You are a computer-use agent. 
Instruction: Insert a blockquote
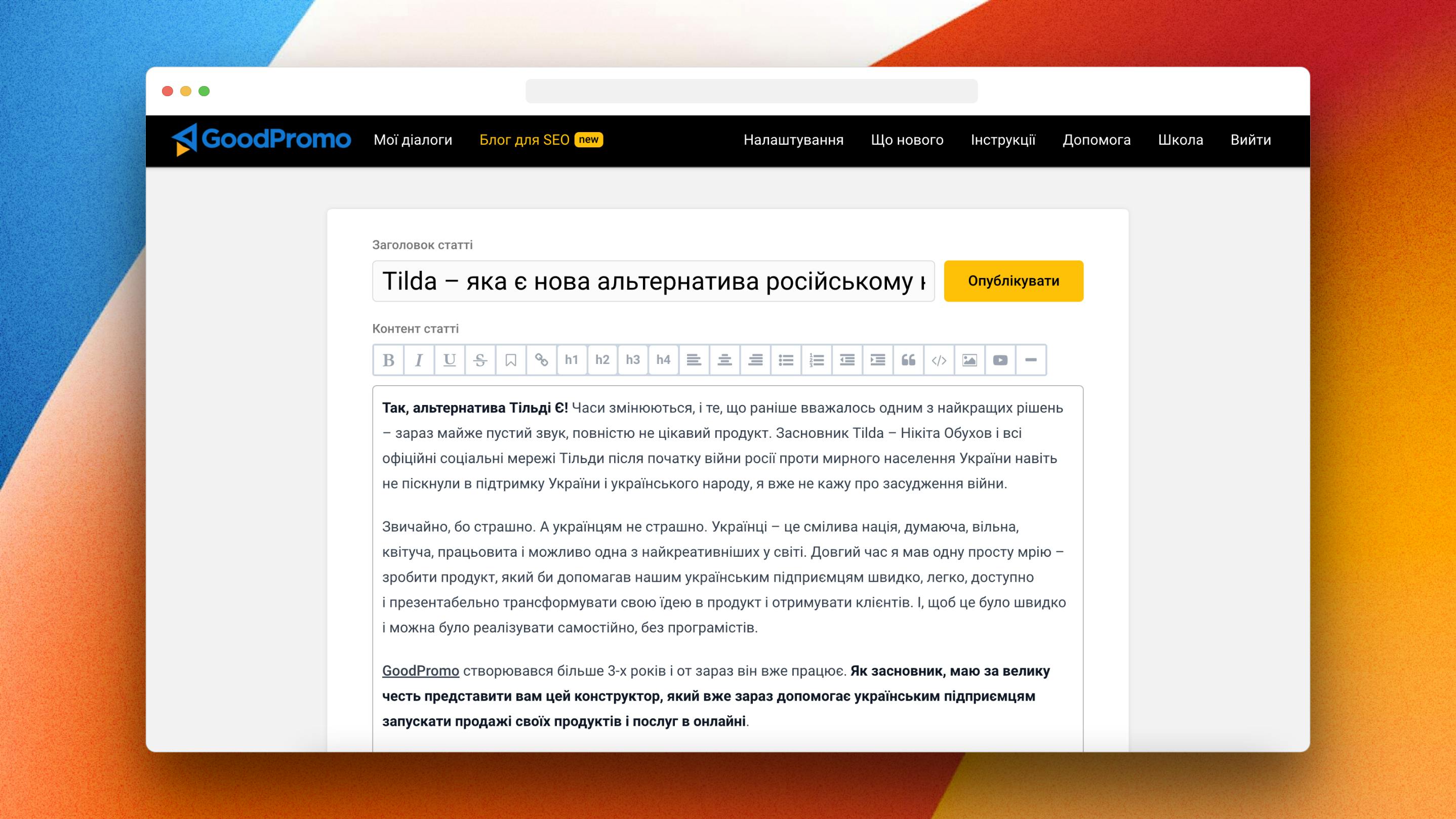[x=908, y=360]
